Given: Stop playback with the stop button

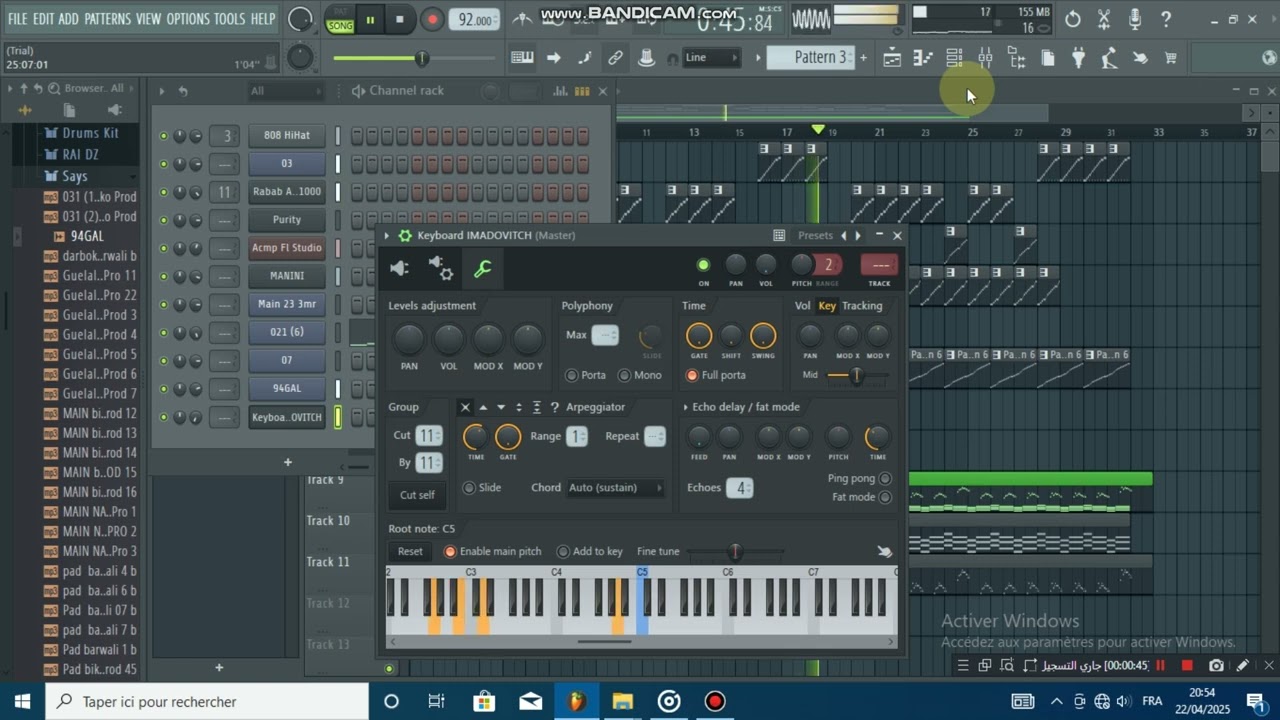Looking at the screenshot, I should pos(400,19).
